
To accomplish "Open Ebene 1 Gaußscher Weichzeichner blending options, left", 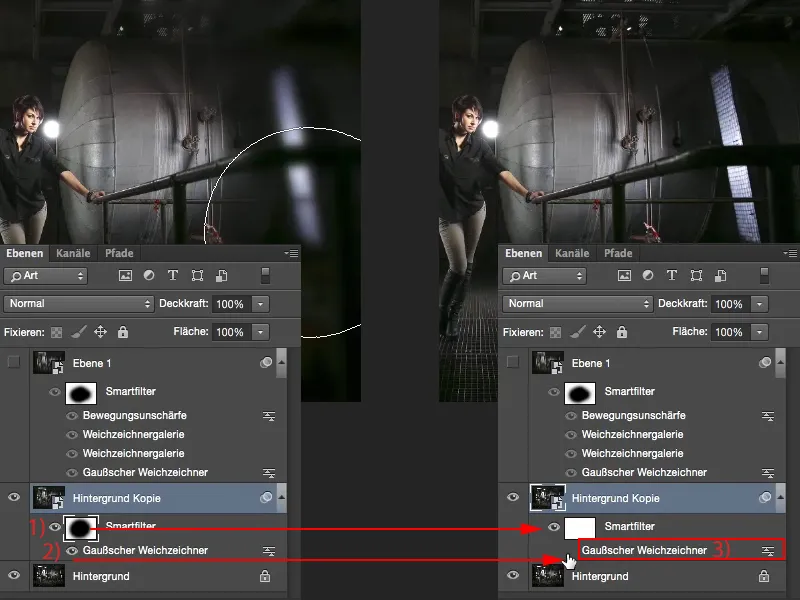I will click(269, 473).
